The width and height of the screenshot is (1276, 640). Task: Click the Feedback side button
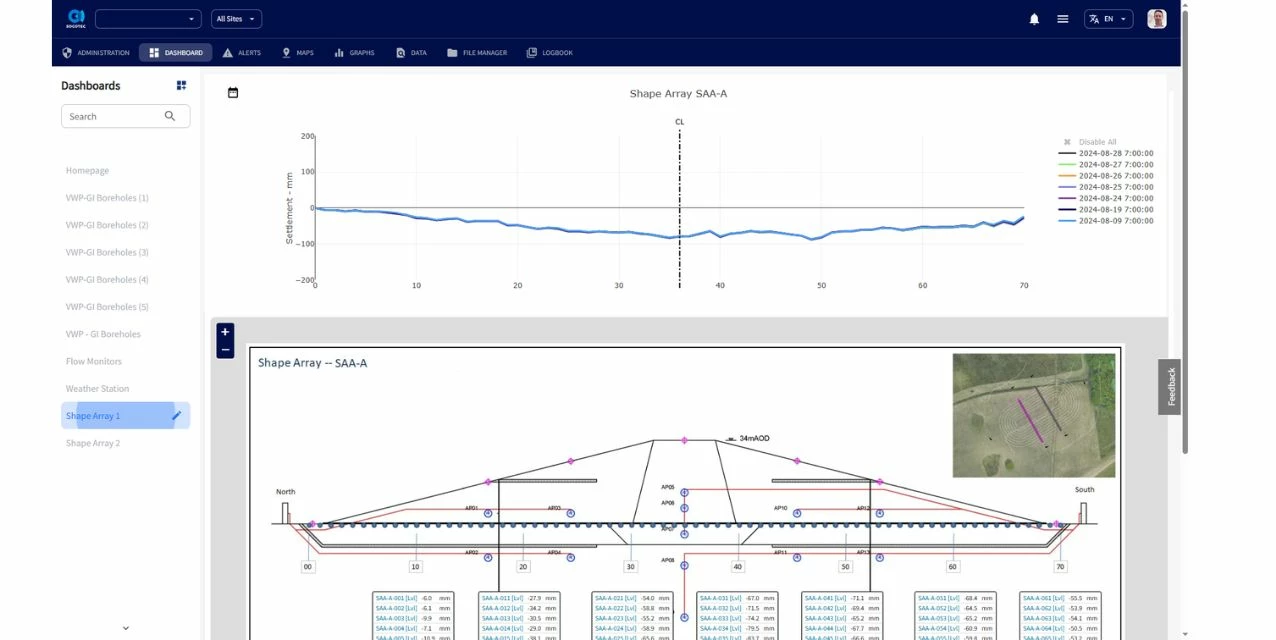(x=1170, y=386)
